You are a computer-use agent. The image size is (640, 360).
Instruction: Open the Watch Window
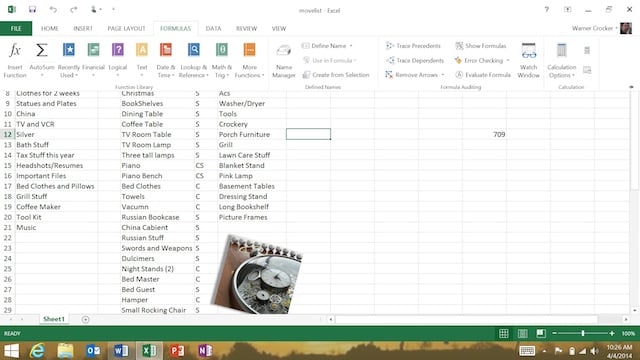529,60
